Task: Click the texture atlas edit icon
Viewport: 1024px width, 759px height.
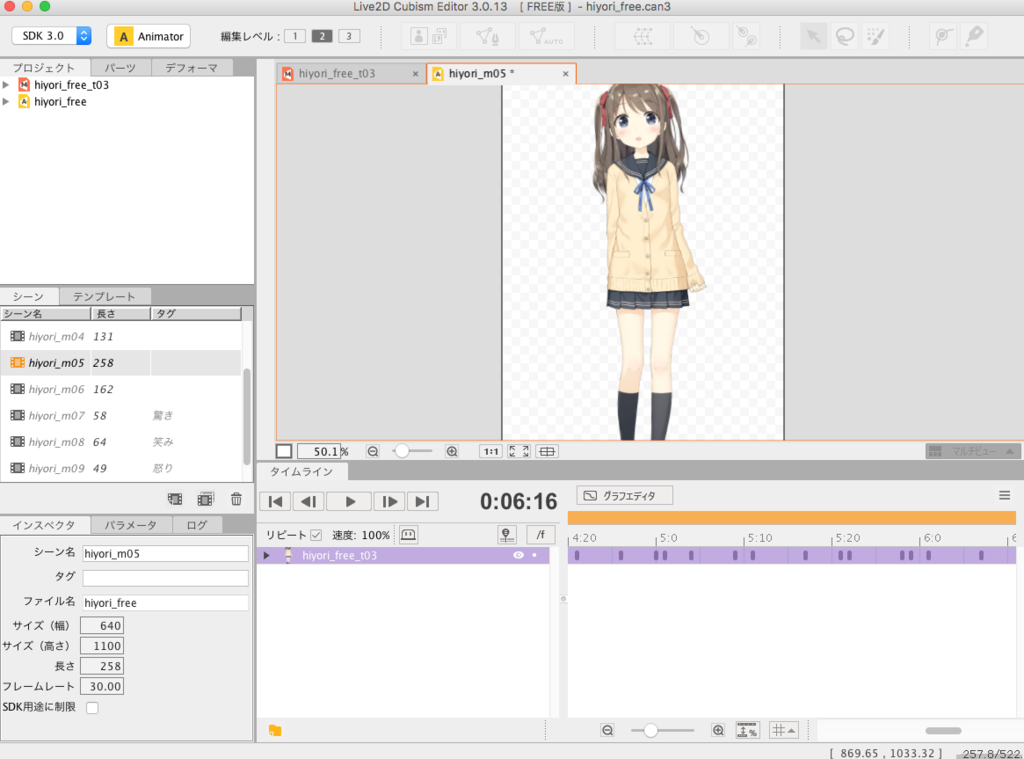Action: pos(428,36)
